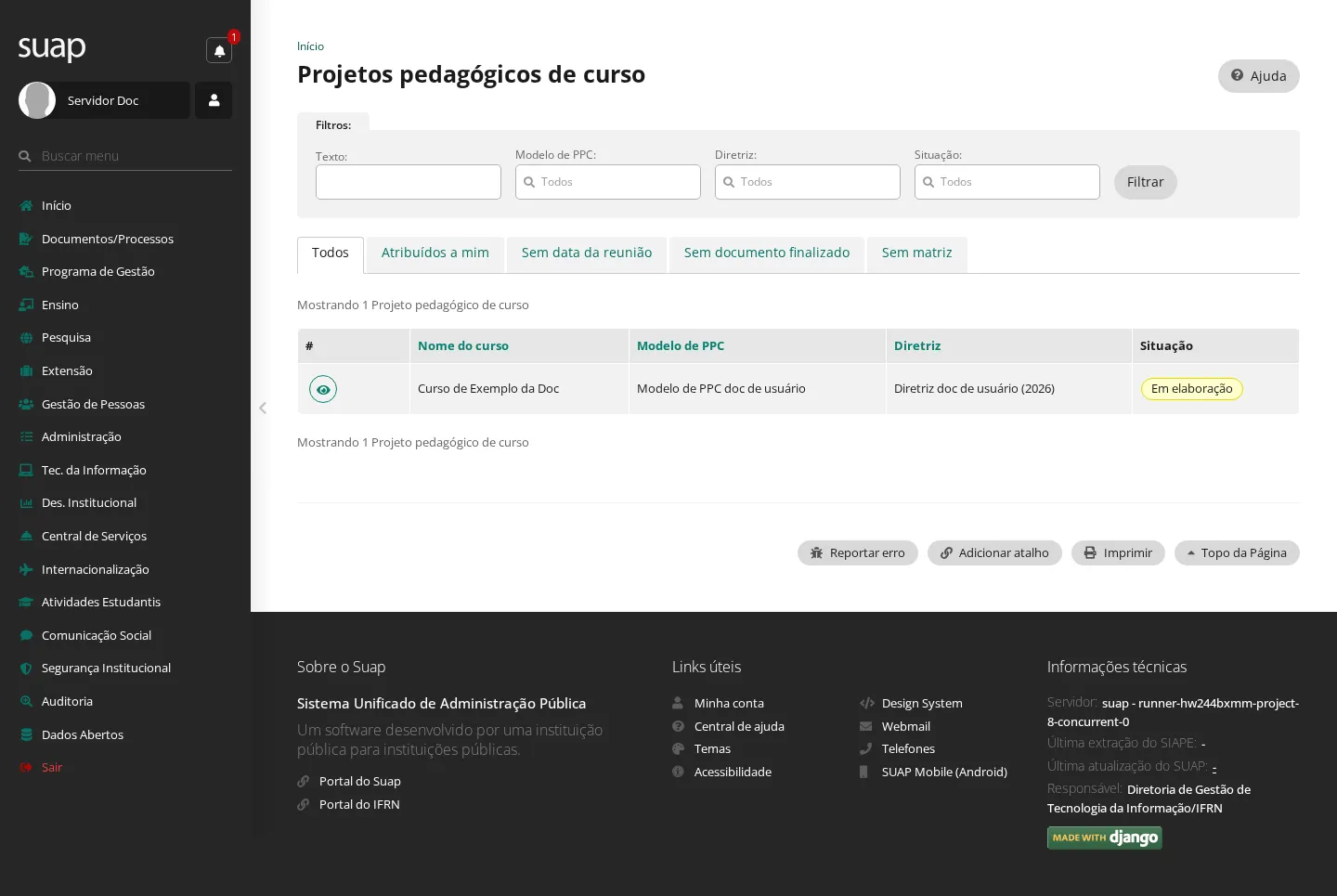Screen dimensions: 1337x896
Task: Focus the Buscar menu search field
Action: (x=125, y=156)
